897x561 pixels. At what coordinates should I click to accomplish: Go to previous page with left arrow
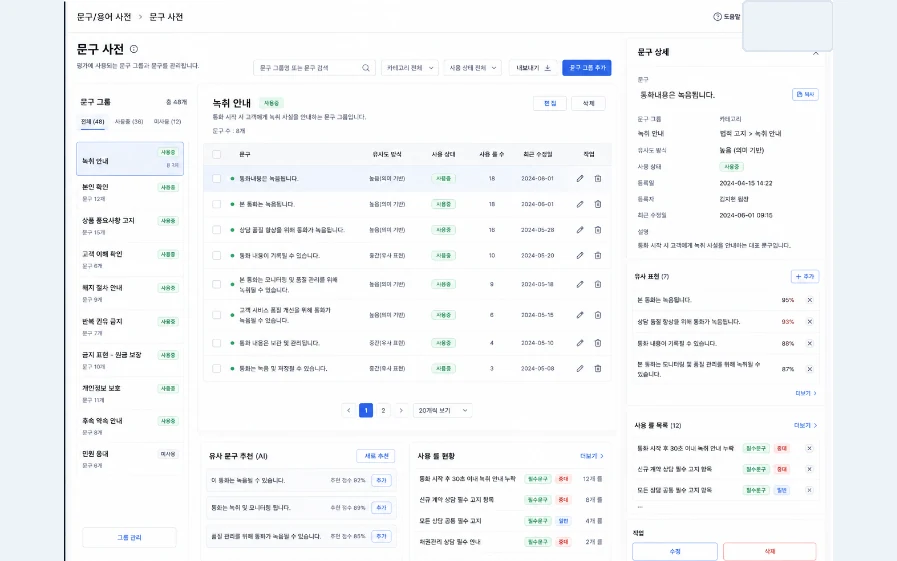[x=348, y=411]
